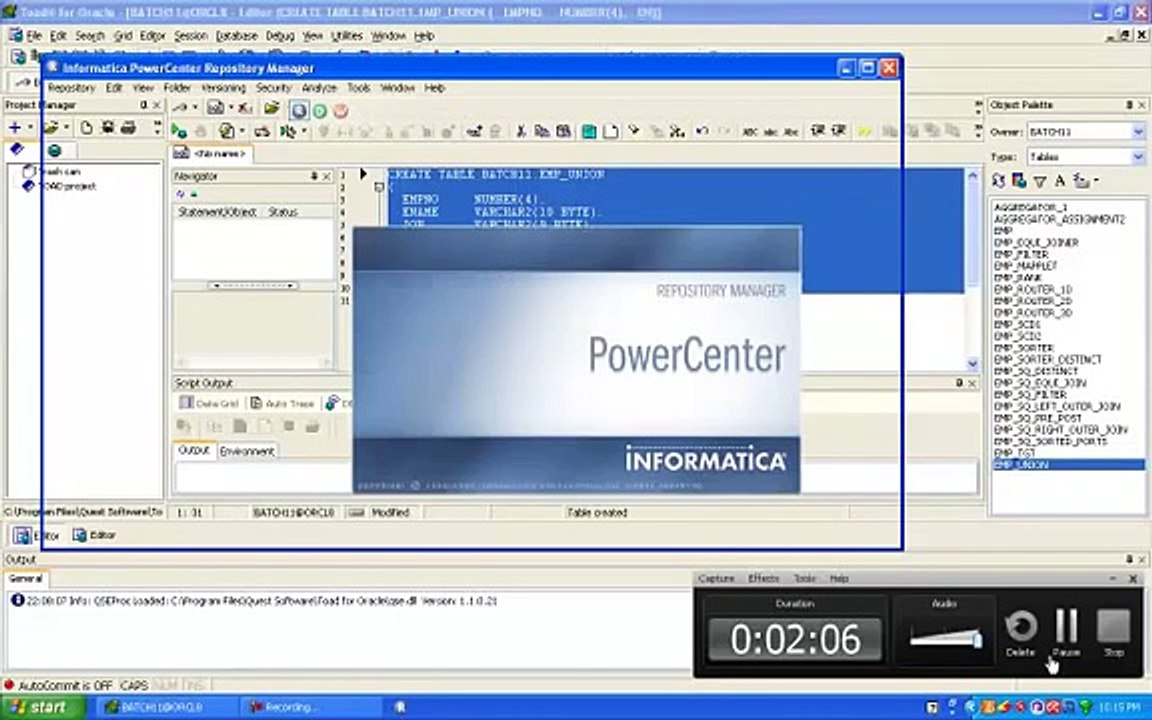The height and width of the screenshot is (720, 1152).
Task: Click the Paste clipboard icon in Toad toolbar
Action: (x=564, y=132)
